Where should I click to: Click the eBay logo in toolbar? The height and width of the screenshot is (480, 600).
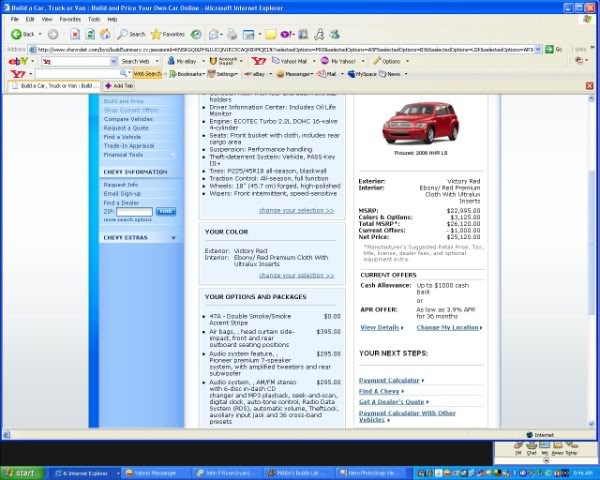tap(18, 61)
